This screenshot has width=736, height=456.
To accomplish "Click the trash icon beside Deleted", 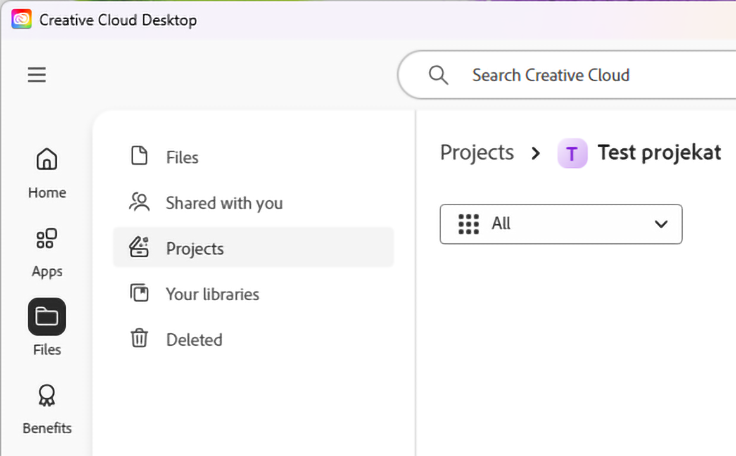I will pyautogui.click(x=139, y=339).
